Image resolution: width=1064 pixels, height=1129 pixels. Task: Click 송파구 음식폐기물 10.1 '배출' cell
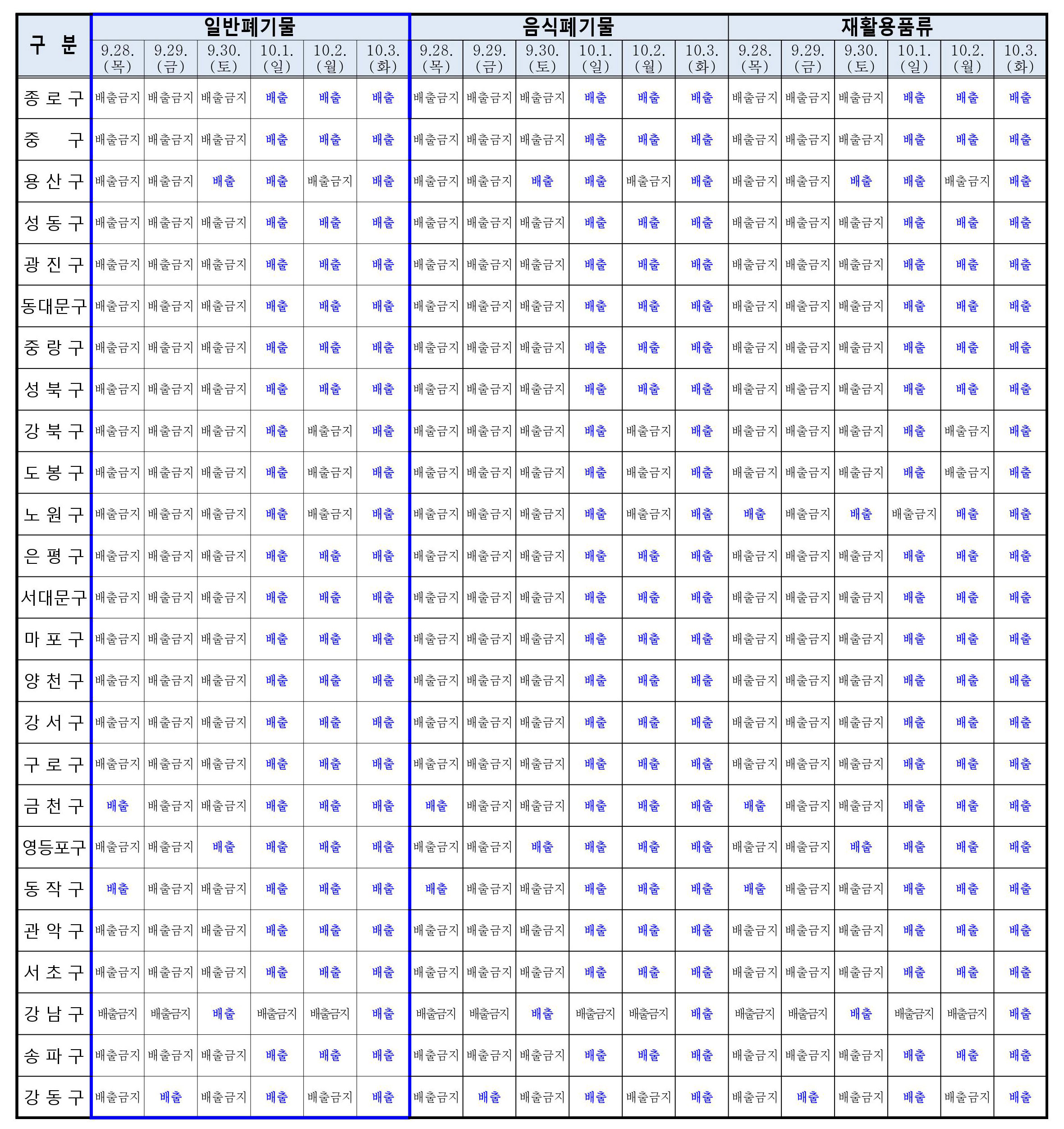click(x=596, y=1055)
